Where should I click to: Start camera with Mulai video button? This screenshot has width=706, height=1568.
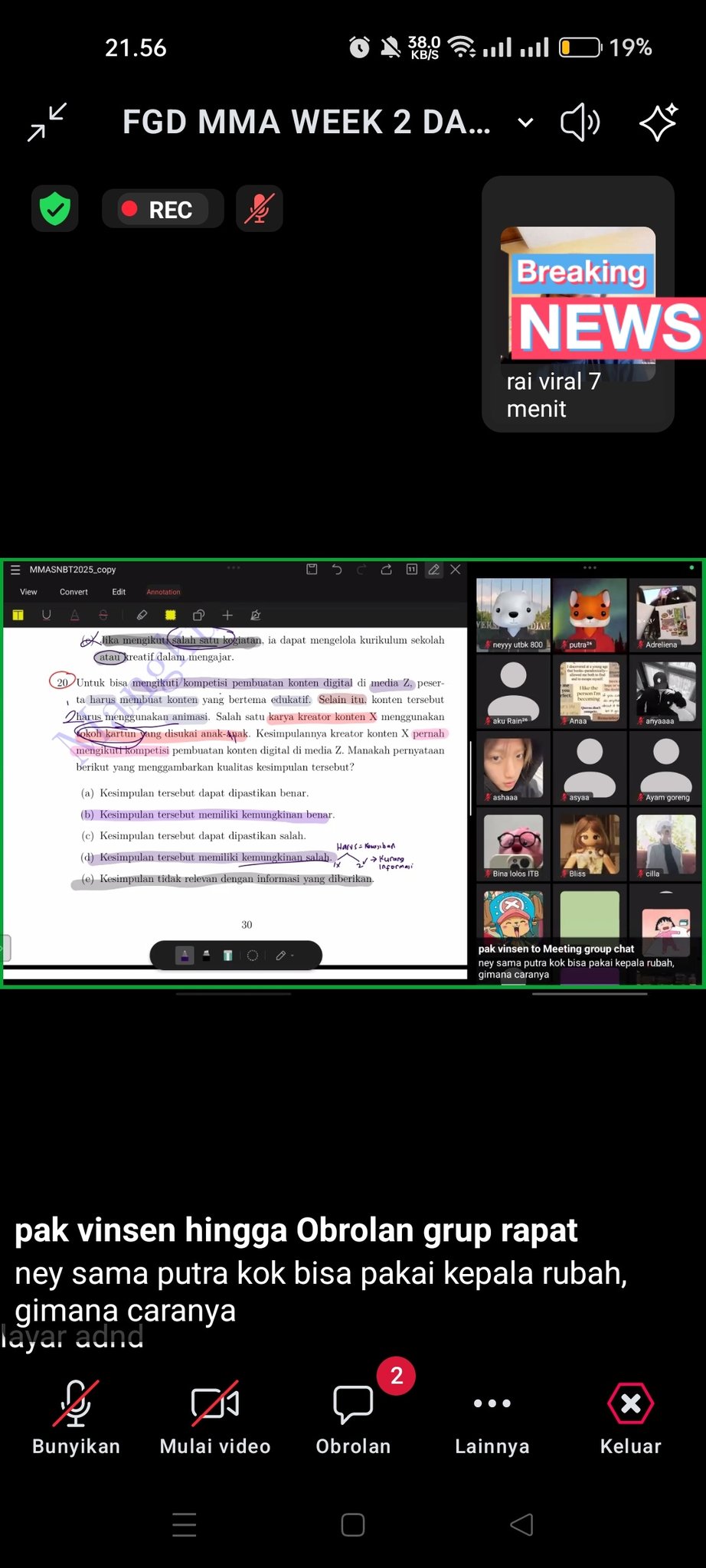[215, 1416]
